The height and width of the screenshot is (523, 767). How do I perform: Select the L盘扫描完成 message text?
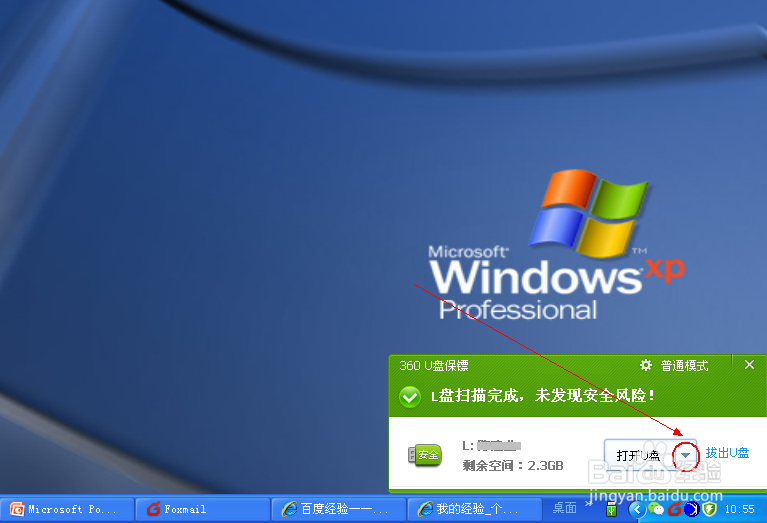click(542, 395)
